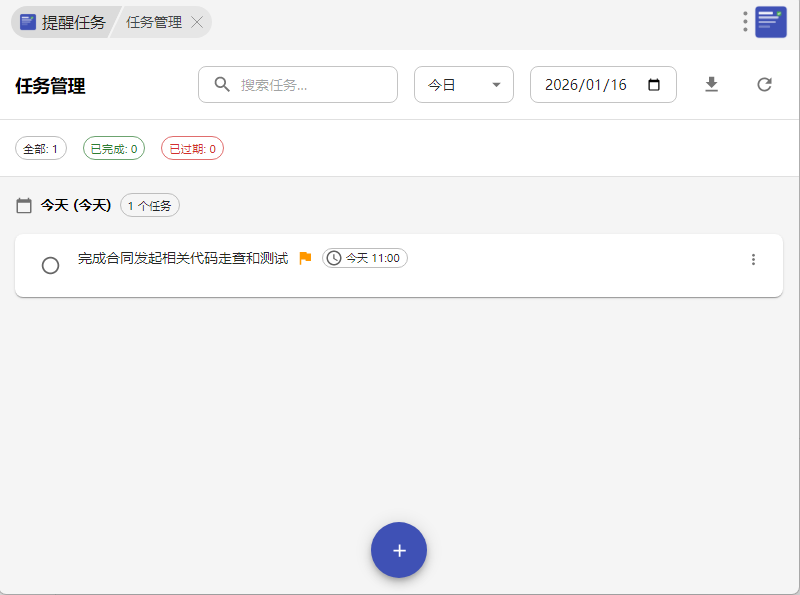The width and height of the screenshot is (800, 595).
Task: Mark the 完成合同发起 task as complete
Action: [50, 265]
